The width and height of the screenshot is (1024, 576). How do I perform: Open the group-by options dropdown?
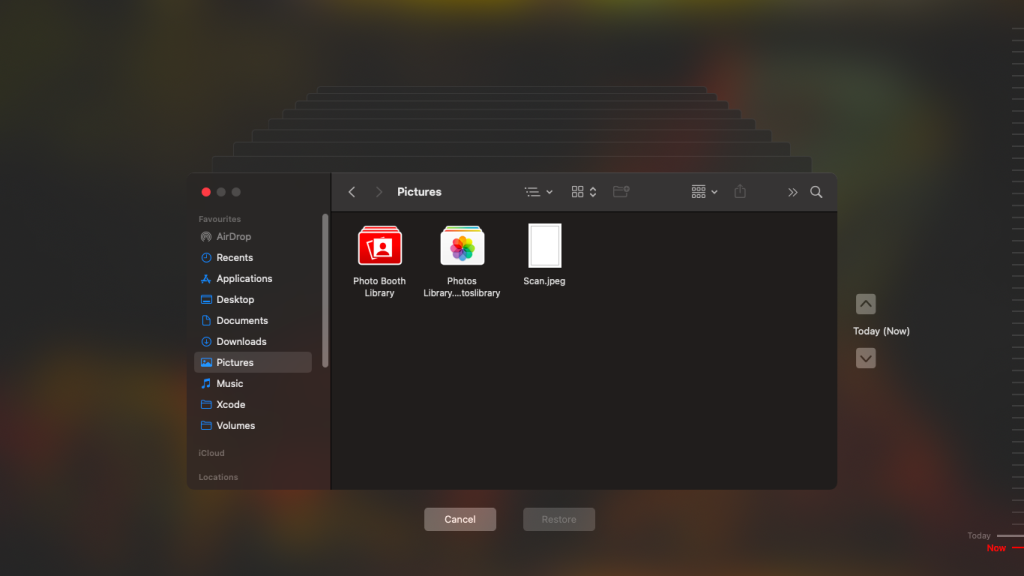click(704, 192)
